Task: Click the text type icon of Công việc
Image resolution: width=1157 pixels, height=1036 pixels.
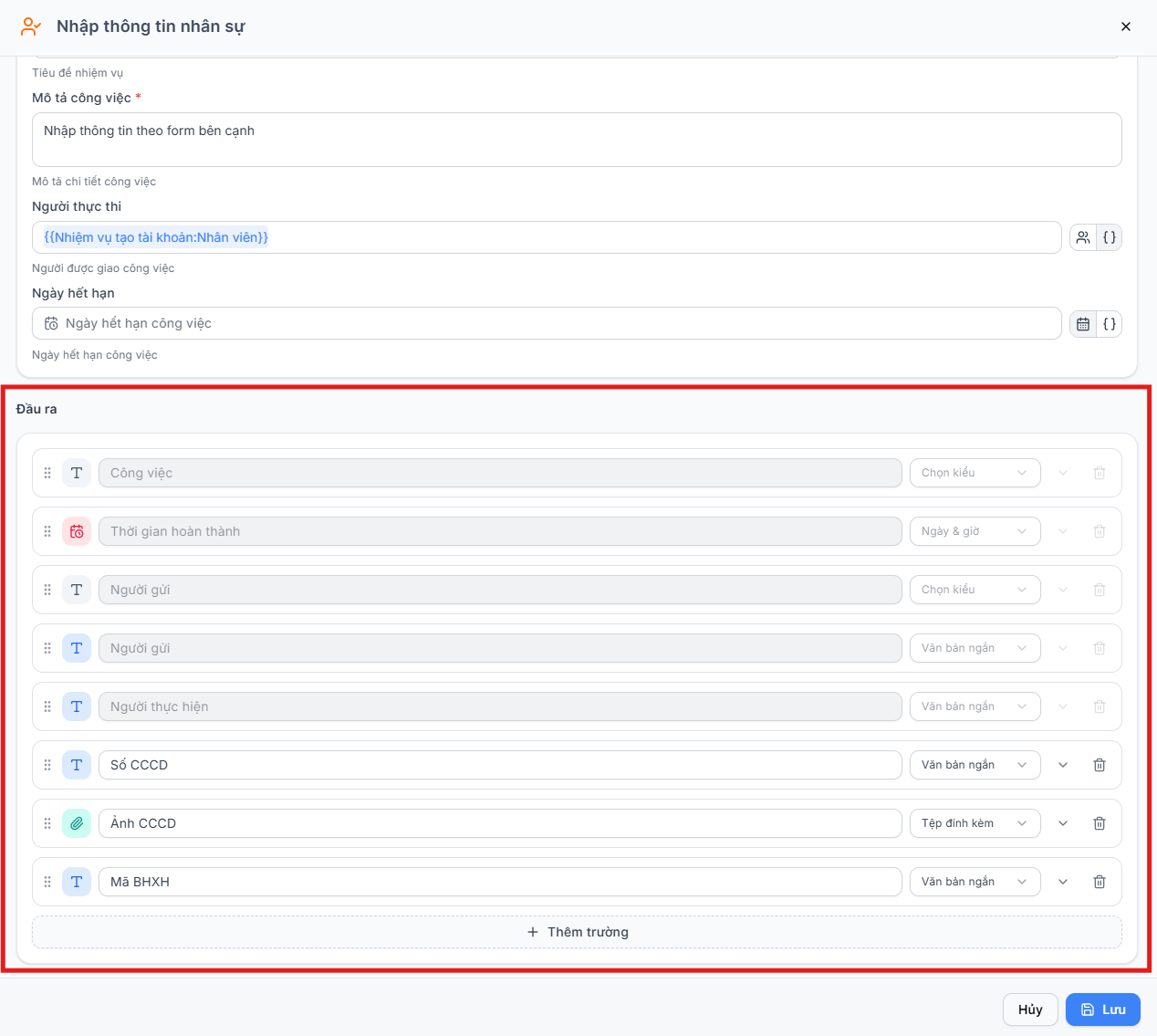Action: click(77, 473)
